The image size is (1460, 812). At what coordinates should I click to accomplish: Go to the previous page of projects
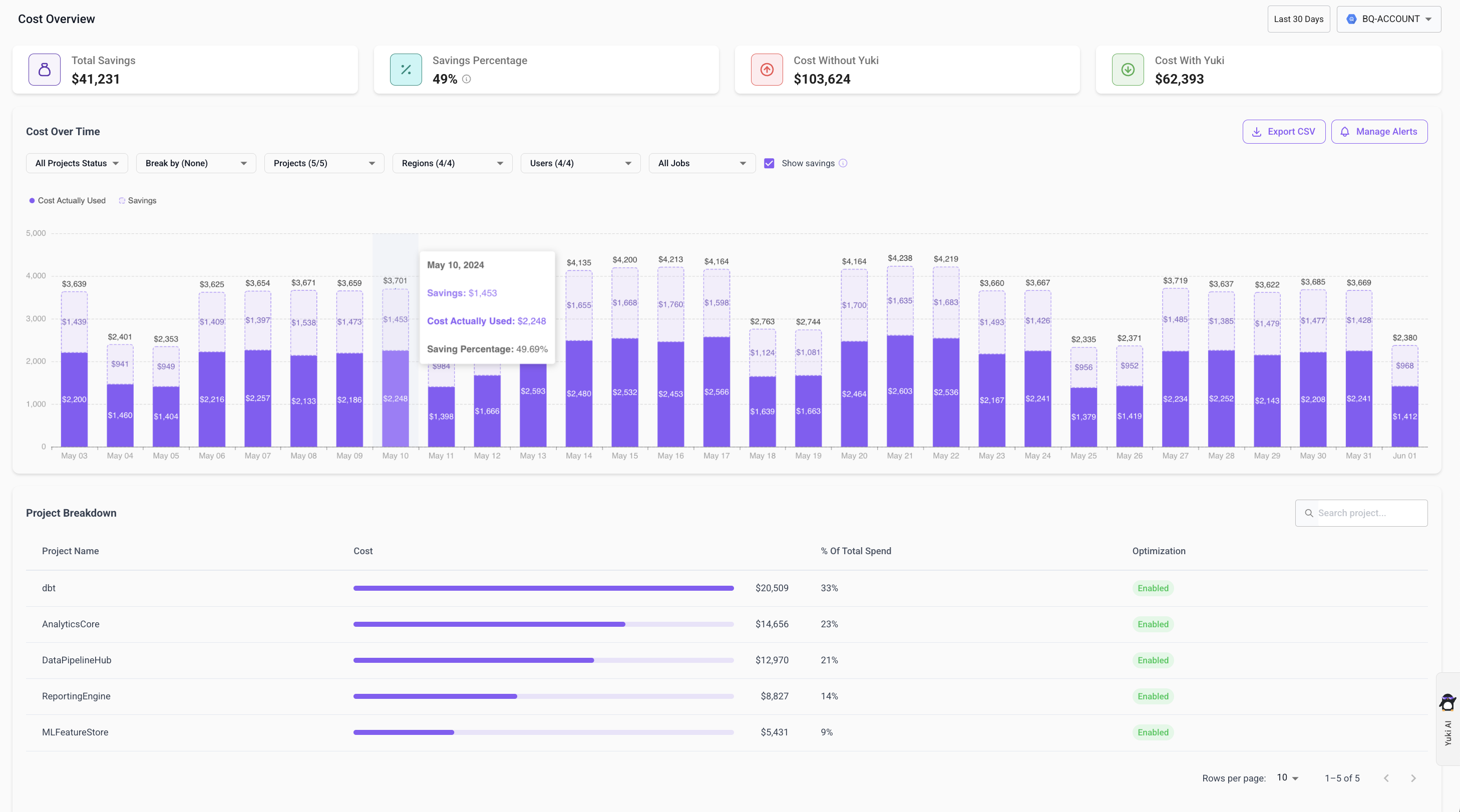point(1386,778)
